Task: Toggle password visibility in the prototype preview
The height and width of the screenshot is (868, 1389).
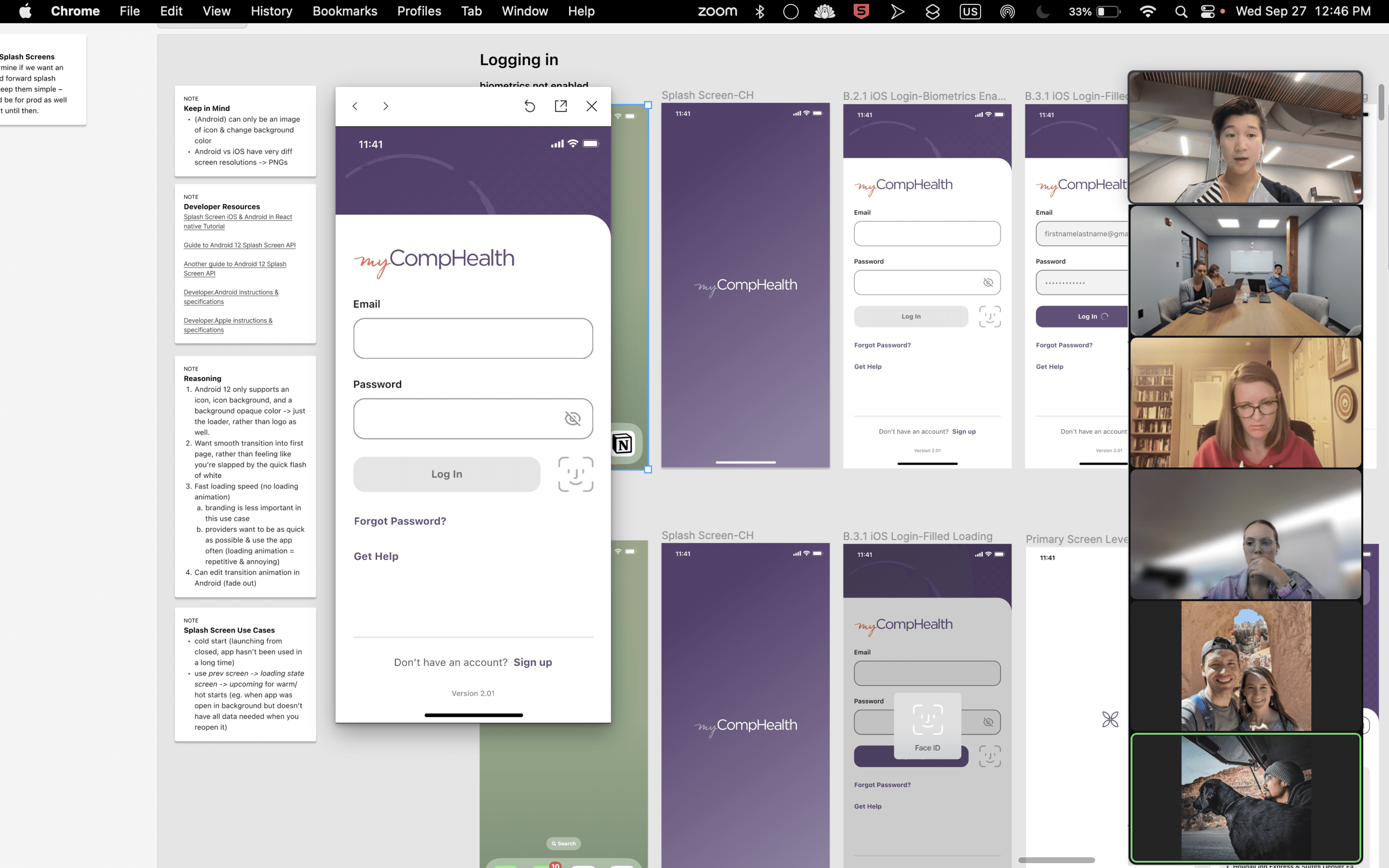Action: tap(572, 419)
